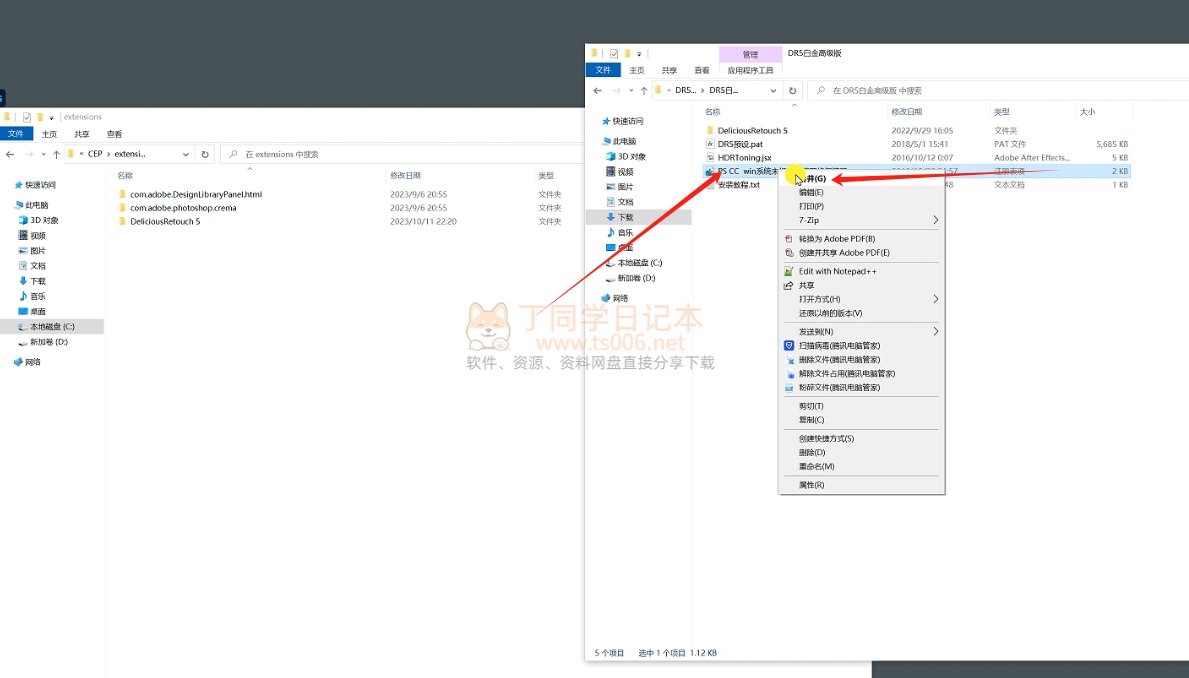Screen dimensions: 1189x678
Task: Refresh the DR5白金高级版 folder view
Action: pos(792,90)
